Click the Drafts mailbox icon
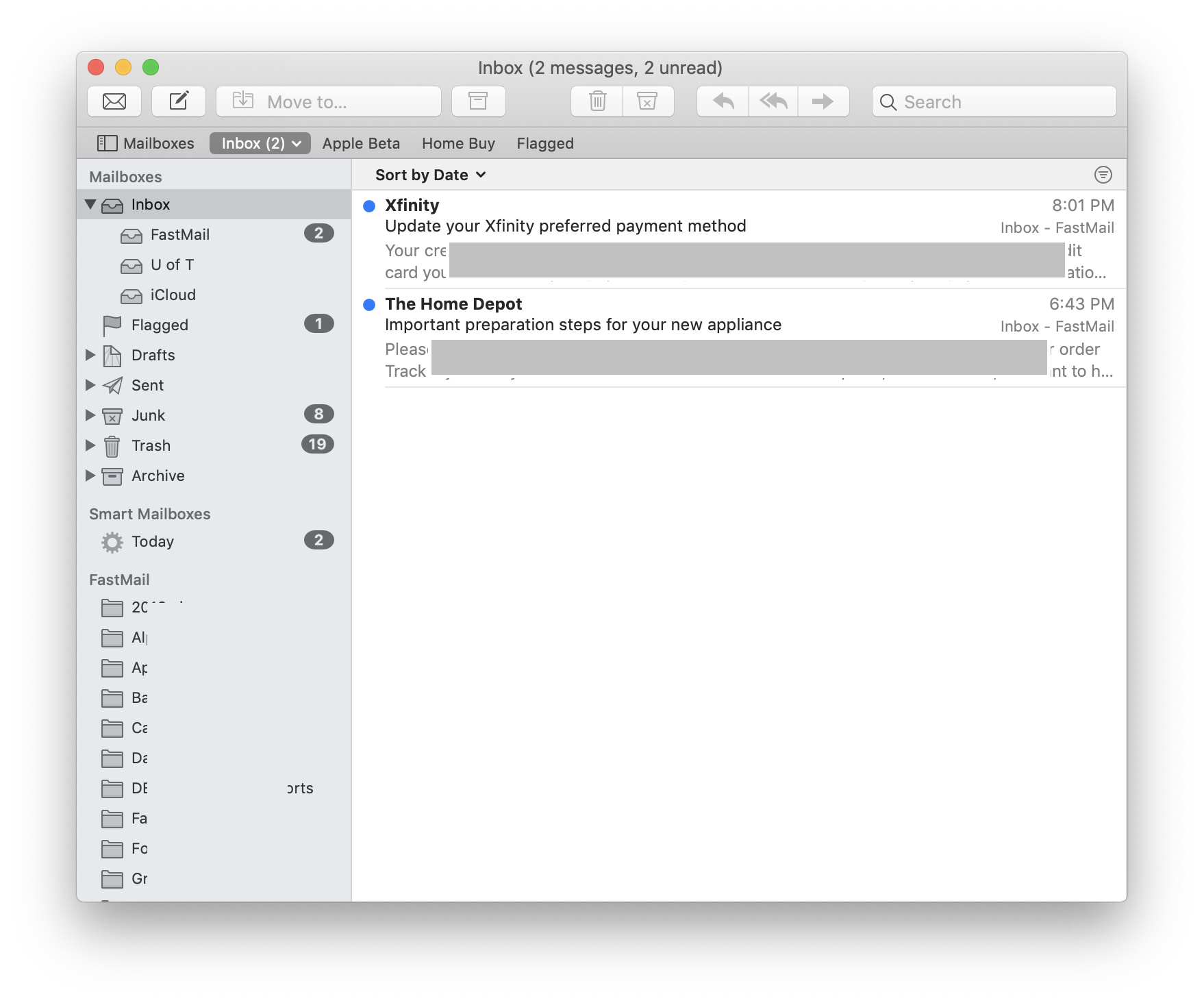This screenshot has height=1003, width=1204. [112, 356]
